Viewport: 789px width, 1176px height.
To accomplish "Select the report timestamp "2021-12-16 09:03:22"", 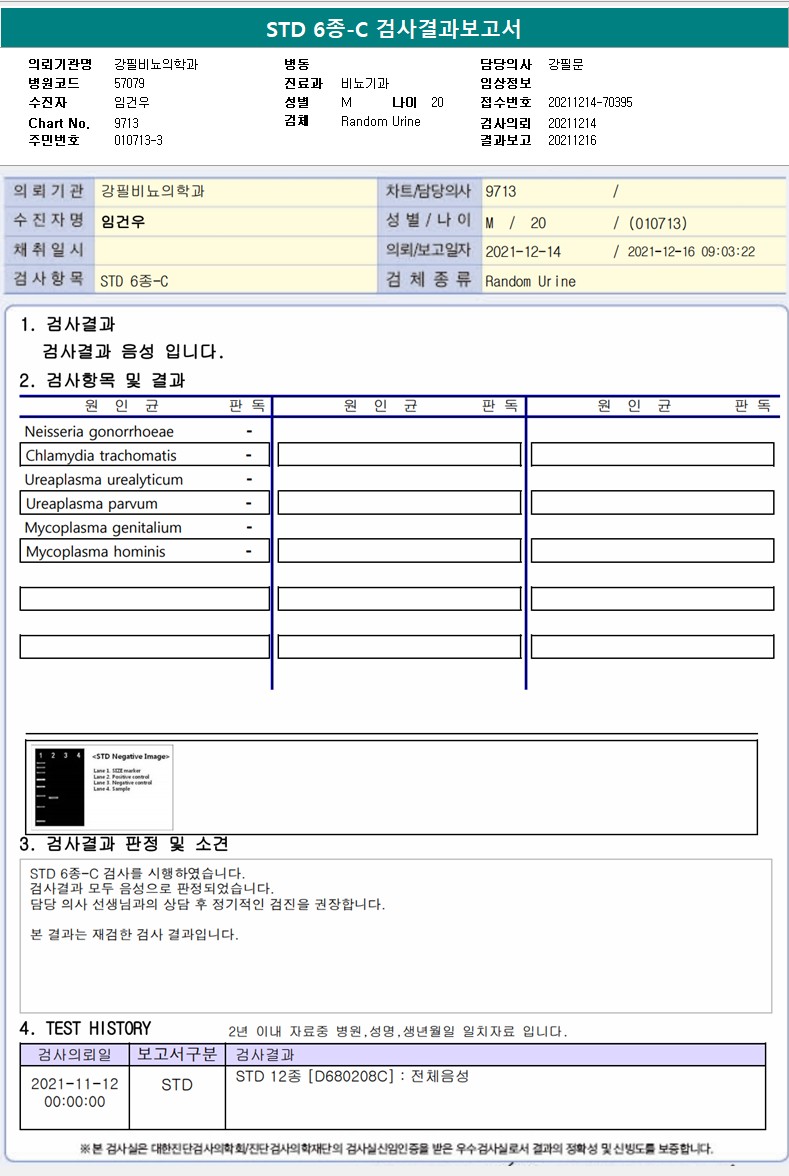I will click(692, 252).
